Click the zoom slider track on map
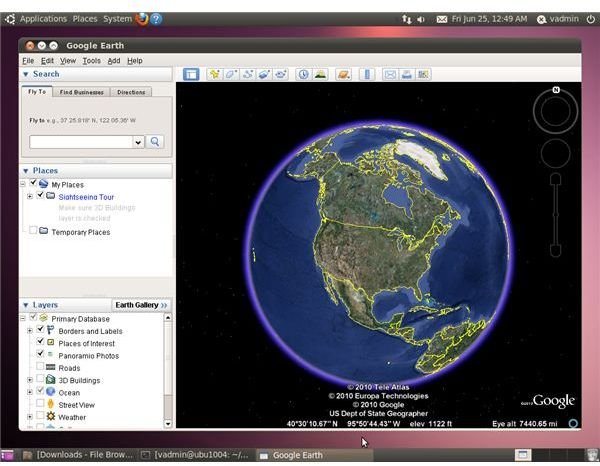The image size is (600, 466). tap(556, 214)
